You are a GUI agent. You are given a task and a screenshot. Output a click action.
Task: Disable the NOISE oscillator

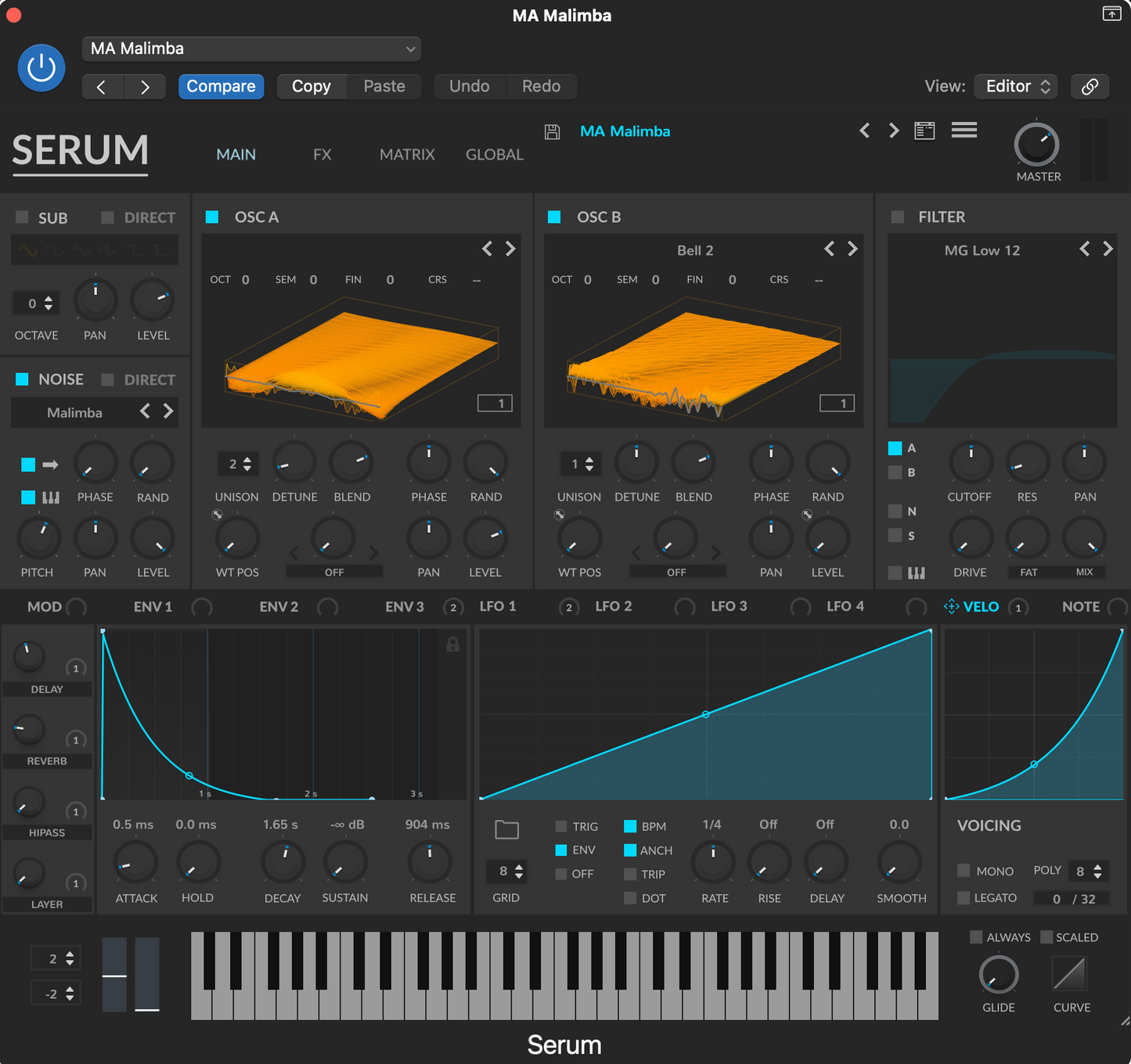[x=22, y=379]
